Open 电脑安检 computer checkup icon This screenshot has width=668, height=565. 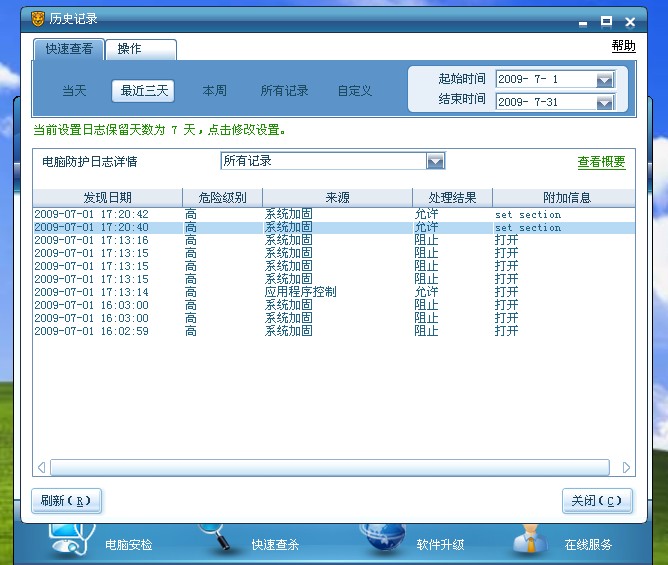71,539
